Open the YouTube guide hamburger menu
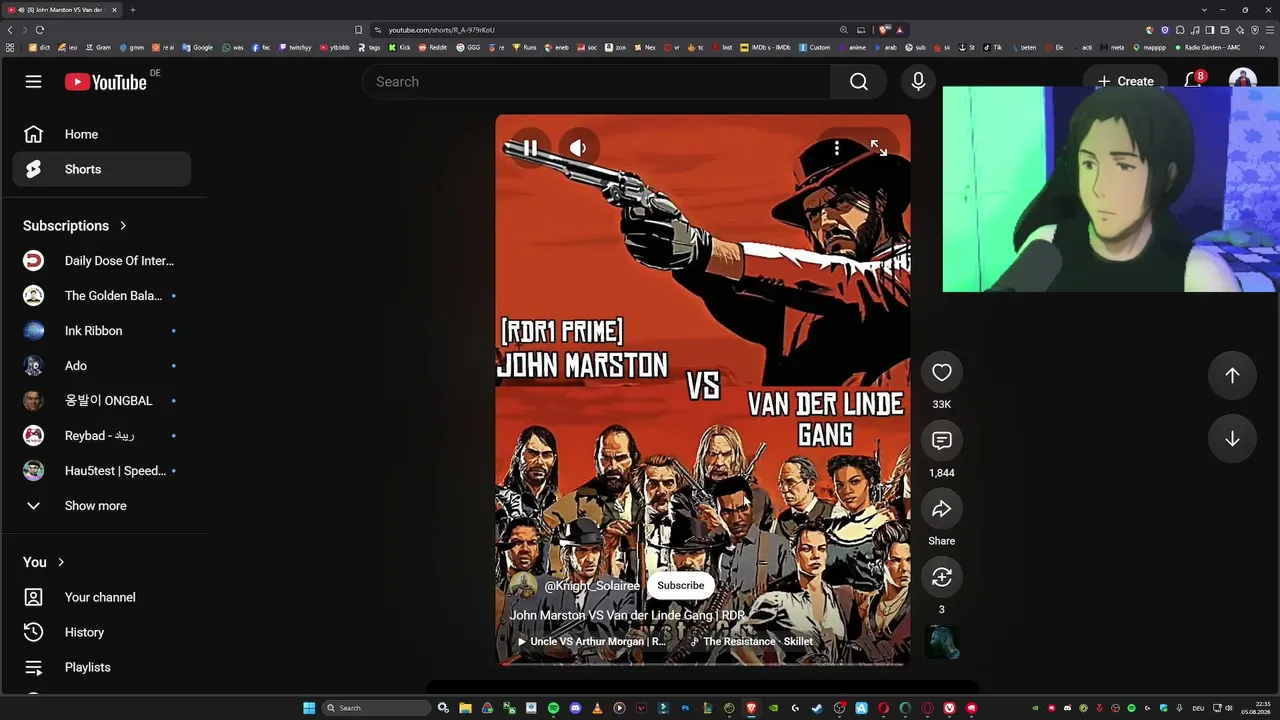This screenshot has width=1280, height=720. pyautogui.click(x=33, y=82)
